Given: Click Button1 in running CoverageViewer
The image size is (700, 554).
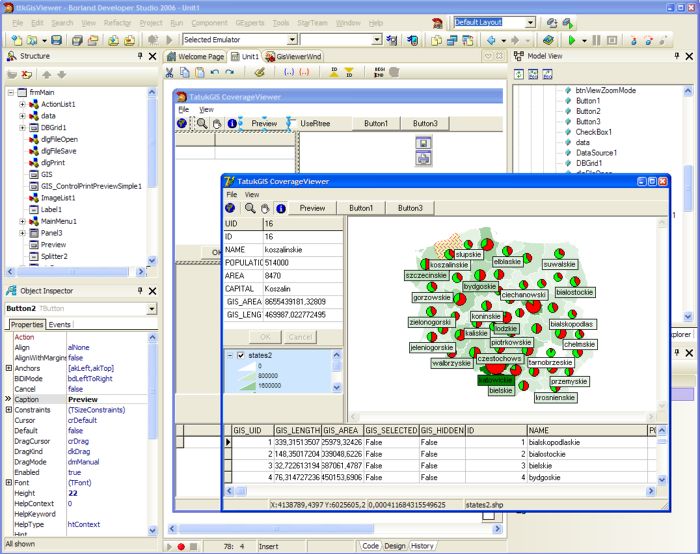Looking at the screenshot, I should tap(361, 208).
